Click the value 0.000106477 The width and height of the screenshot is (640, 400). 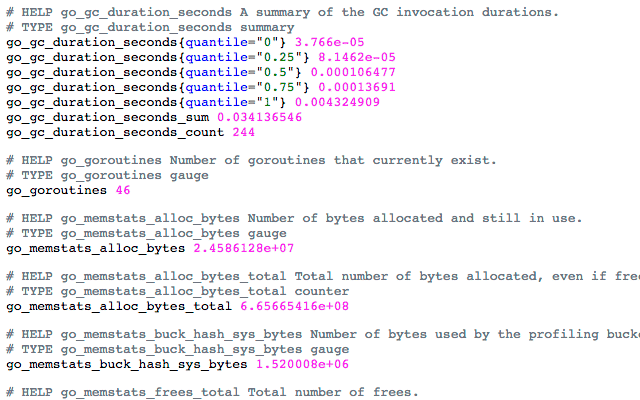(x=353, y=73)
